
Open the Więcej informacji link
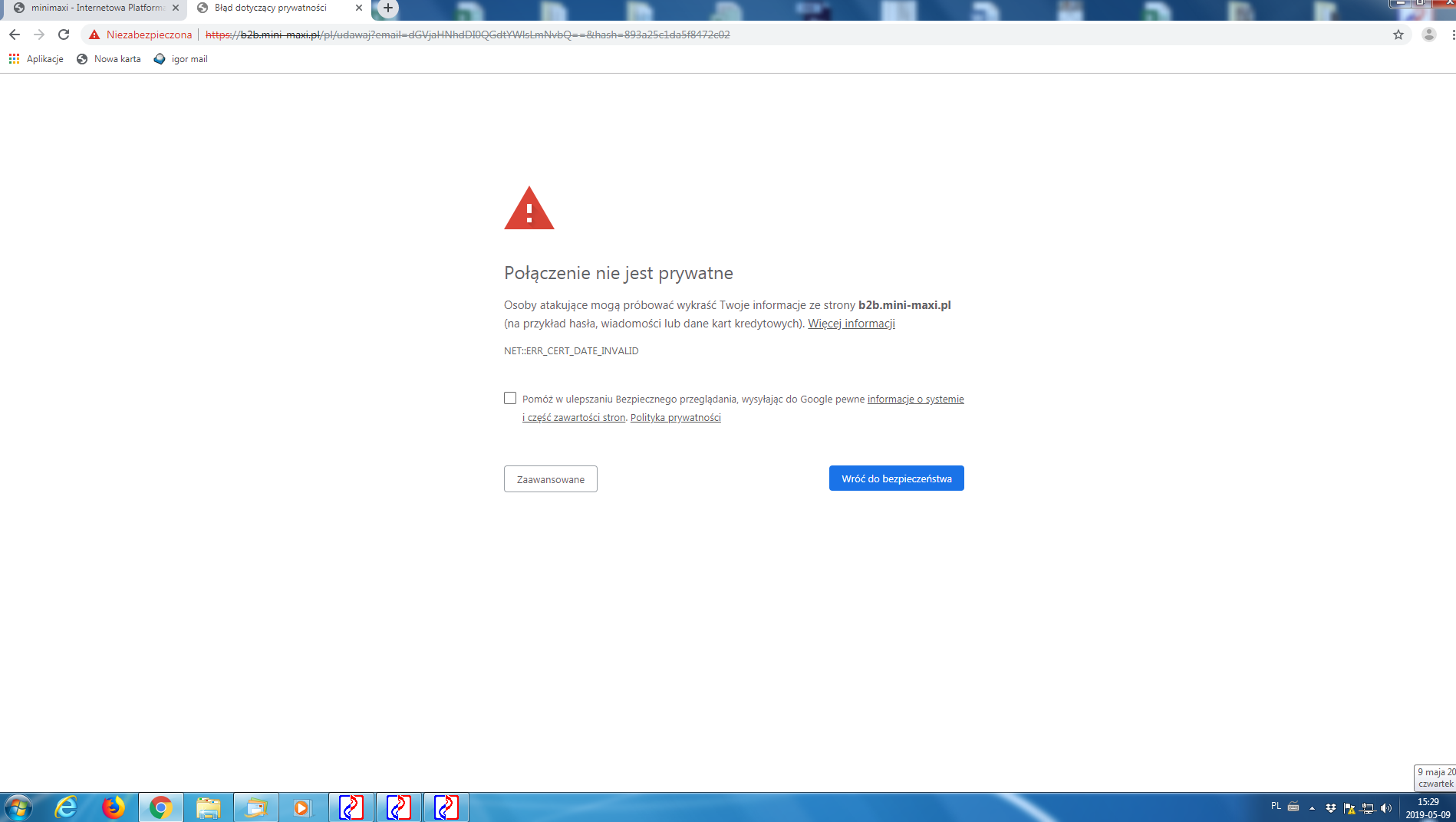click(851, 324)
